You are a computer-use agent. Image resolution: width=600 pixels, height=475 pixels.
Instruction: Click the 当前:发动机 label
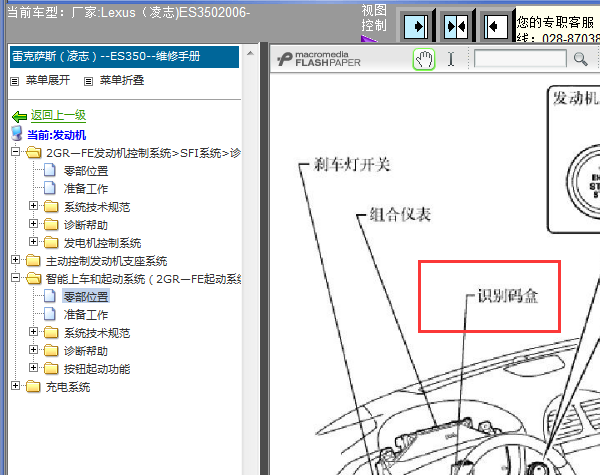click(x=57, y=135)
